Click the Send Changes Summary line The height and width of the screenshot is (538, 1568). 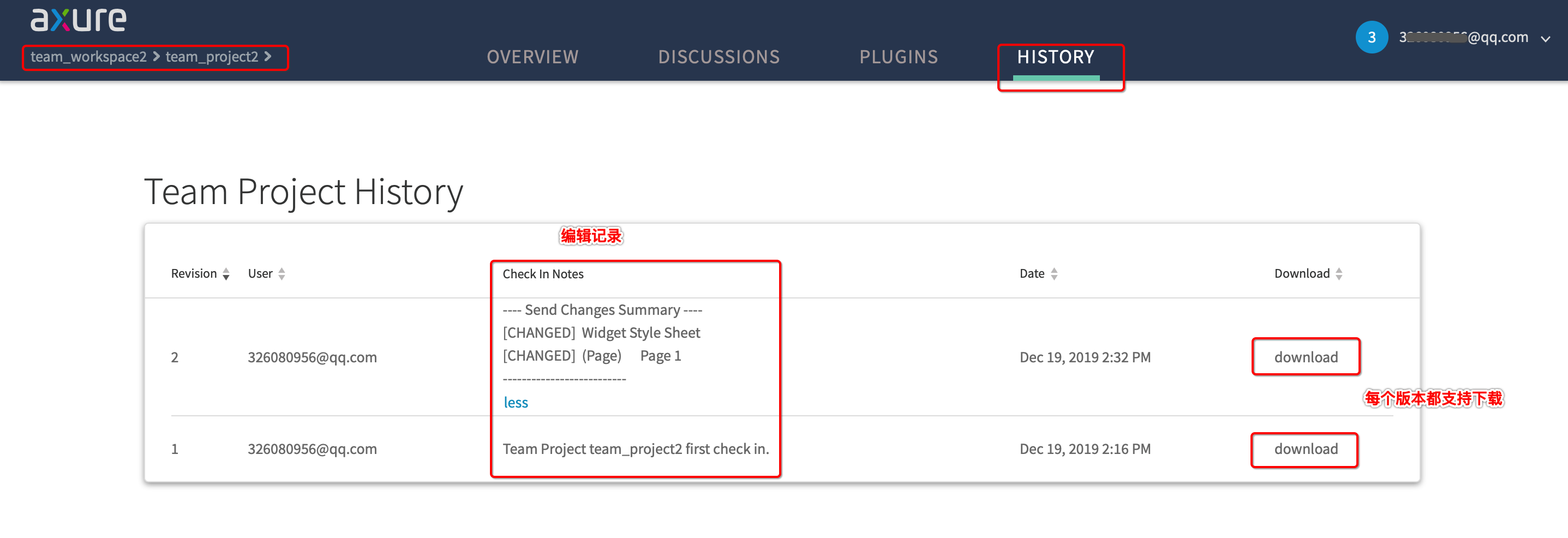click(603, 310)
